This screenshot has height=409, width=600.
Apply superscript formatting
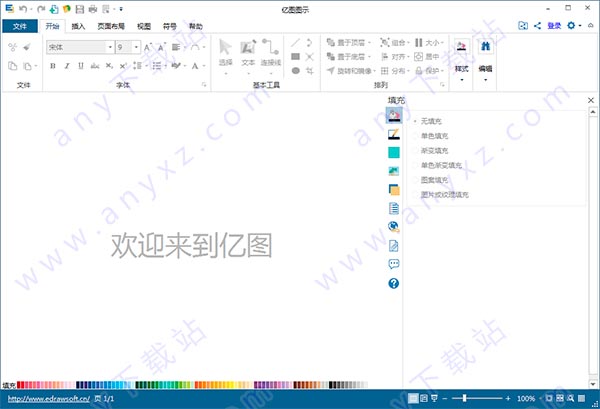[123, 66]
